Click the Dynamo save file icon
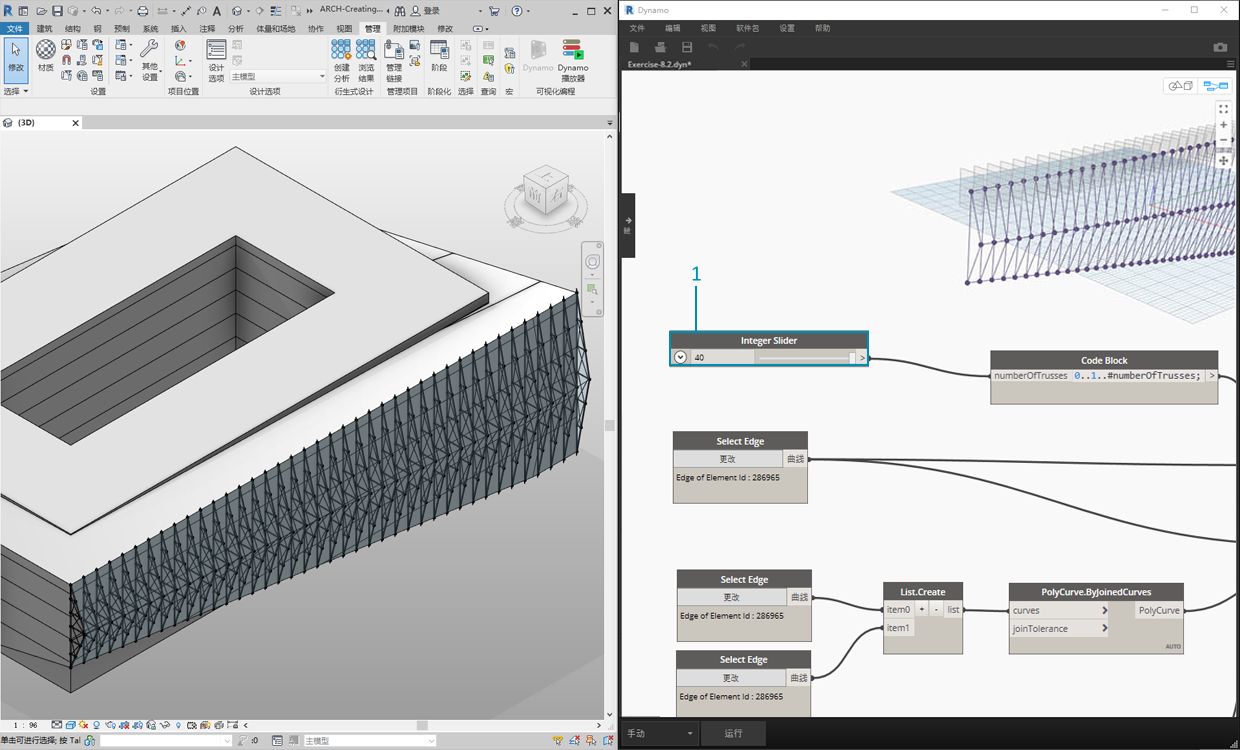The height and width of the screenshot is (750, 1240). click(x=687, y=47)
